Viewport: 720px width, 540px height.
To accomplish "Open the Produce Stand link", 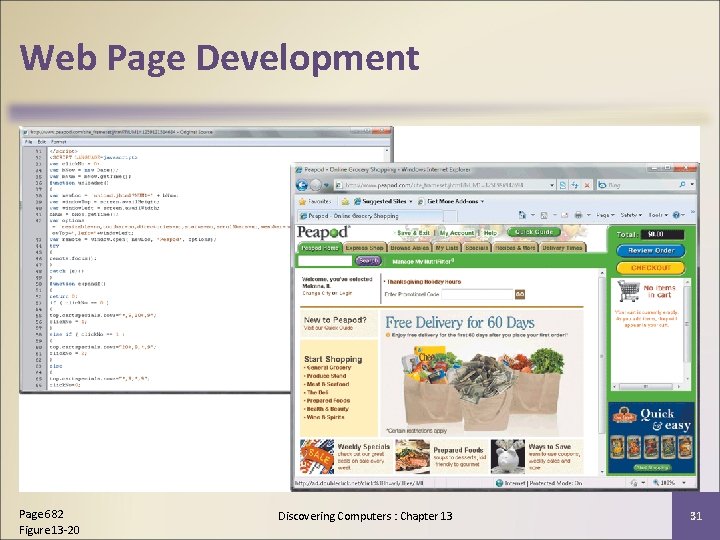I will pos(326,376).
